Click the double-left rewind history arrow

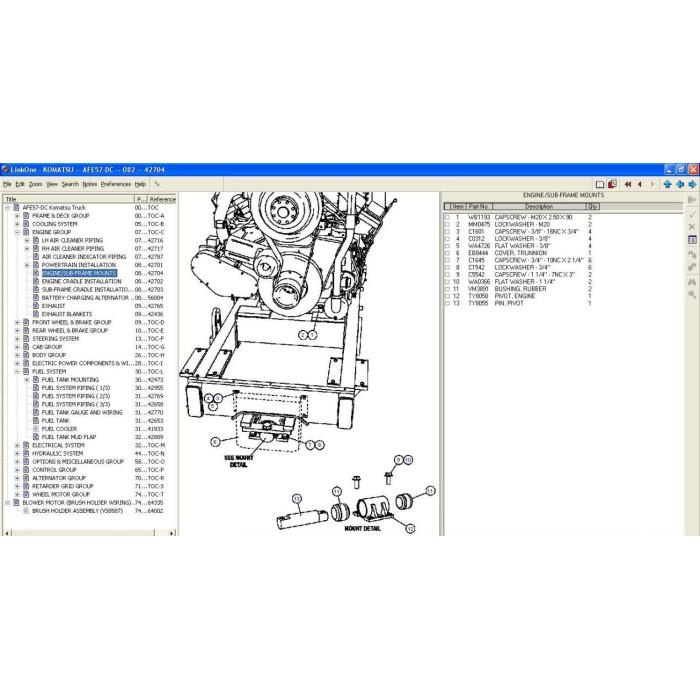tap(628, 184)
